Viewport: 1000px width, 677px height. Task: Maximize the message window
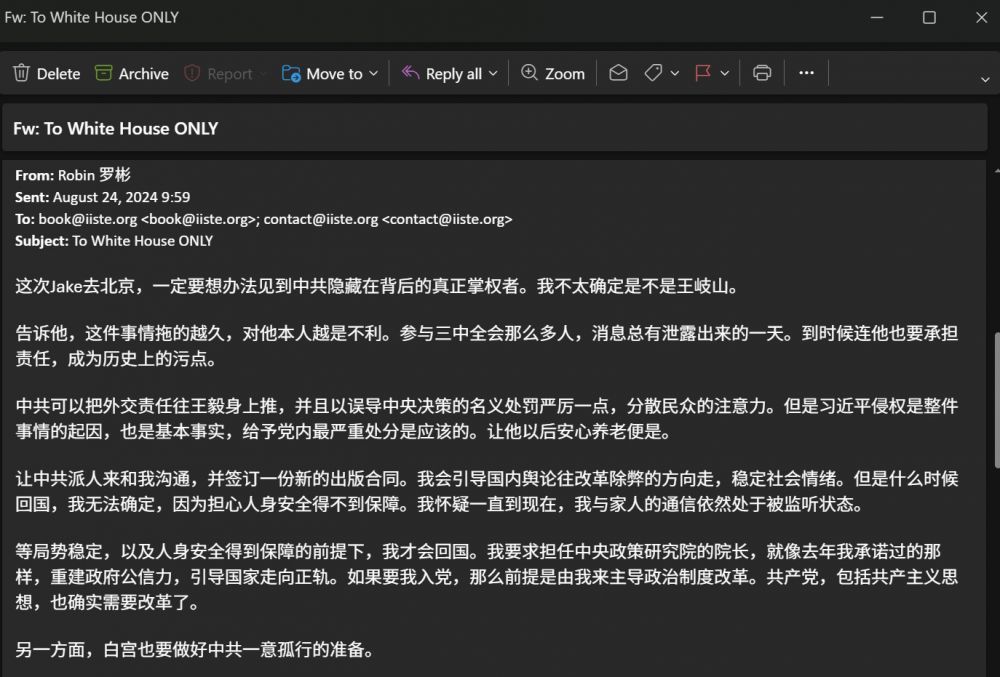pos(929,17)
